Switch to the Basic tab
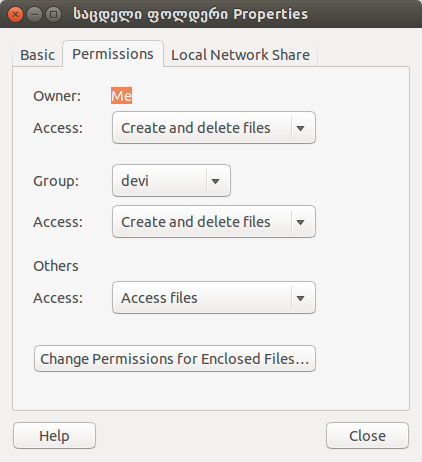 37,55
